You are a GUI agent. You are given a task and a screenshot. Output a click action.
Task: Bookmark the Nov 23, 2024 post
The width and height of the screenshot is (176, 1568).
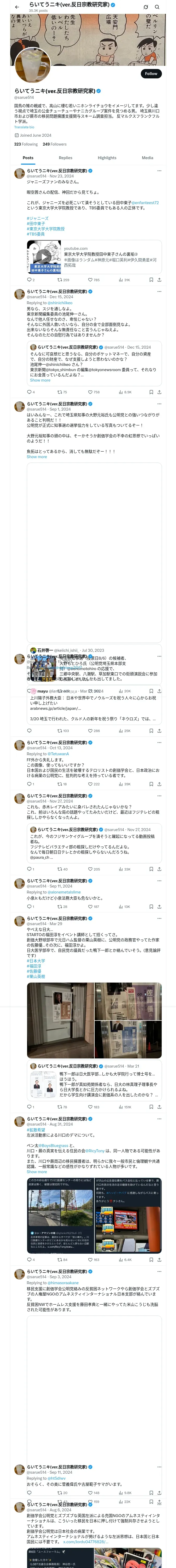150,280
